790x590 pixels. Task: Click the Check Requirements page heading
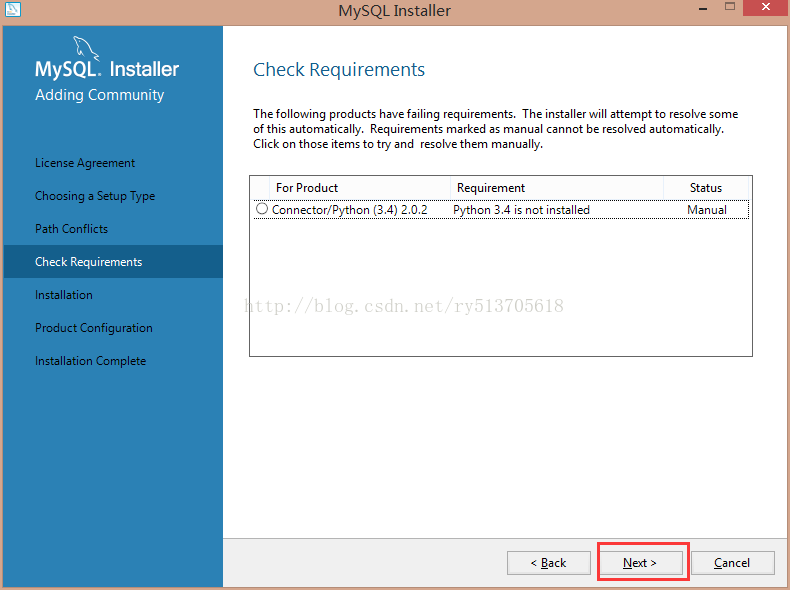(x=339, y=70)
